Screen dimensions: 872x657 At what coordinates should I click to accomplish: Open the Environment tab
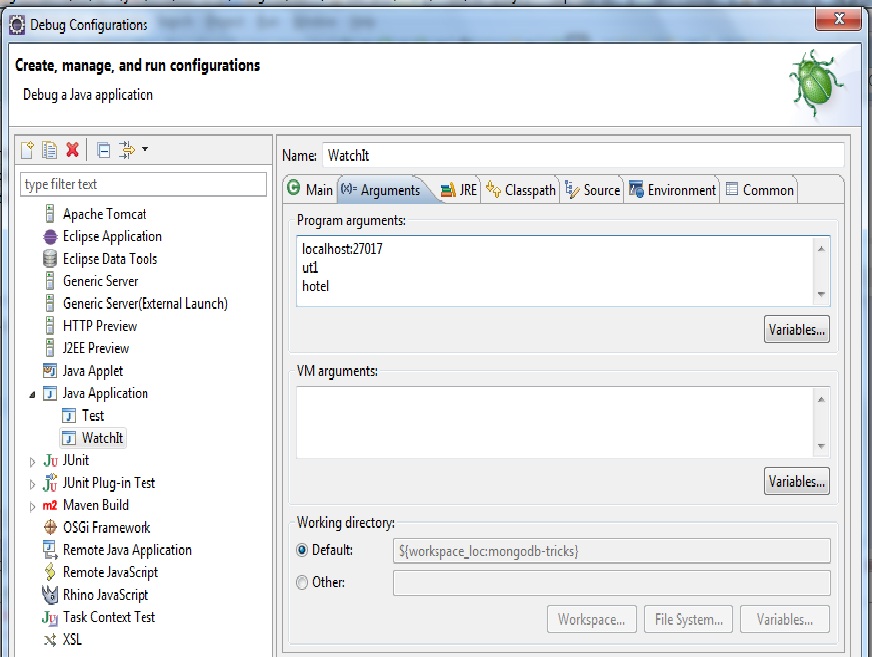click(x=679, y=188)
